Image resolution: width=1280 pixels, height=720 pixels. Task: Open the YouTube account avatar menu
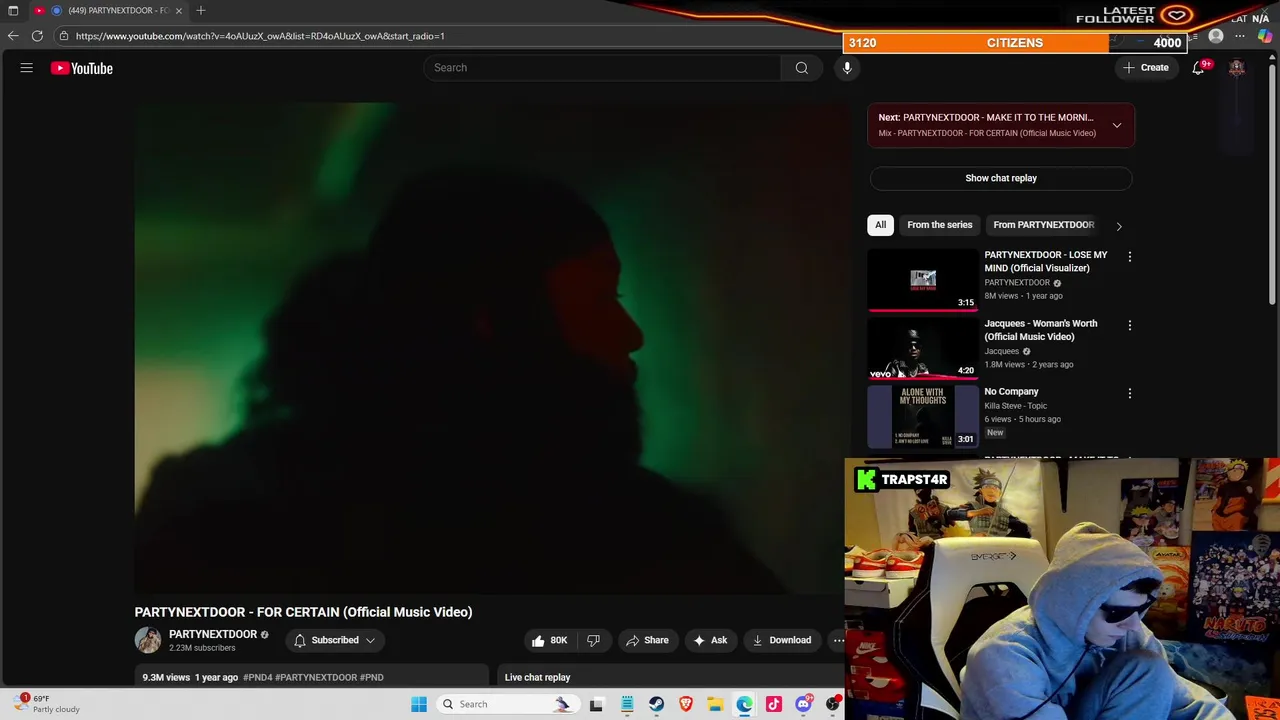pyautogui.click(x=1237, y=68)
